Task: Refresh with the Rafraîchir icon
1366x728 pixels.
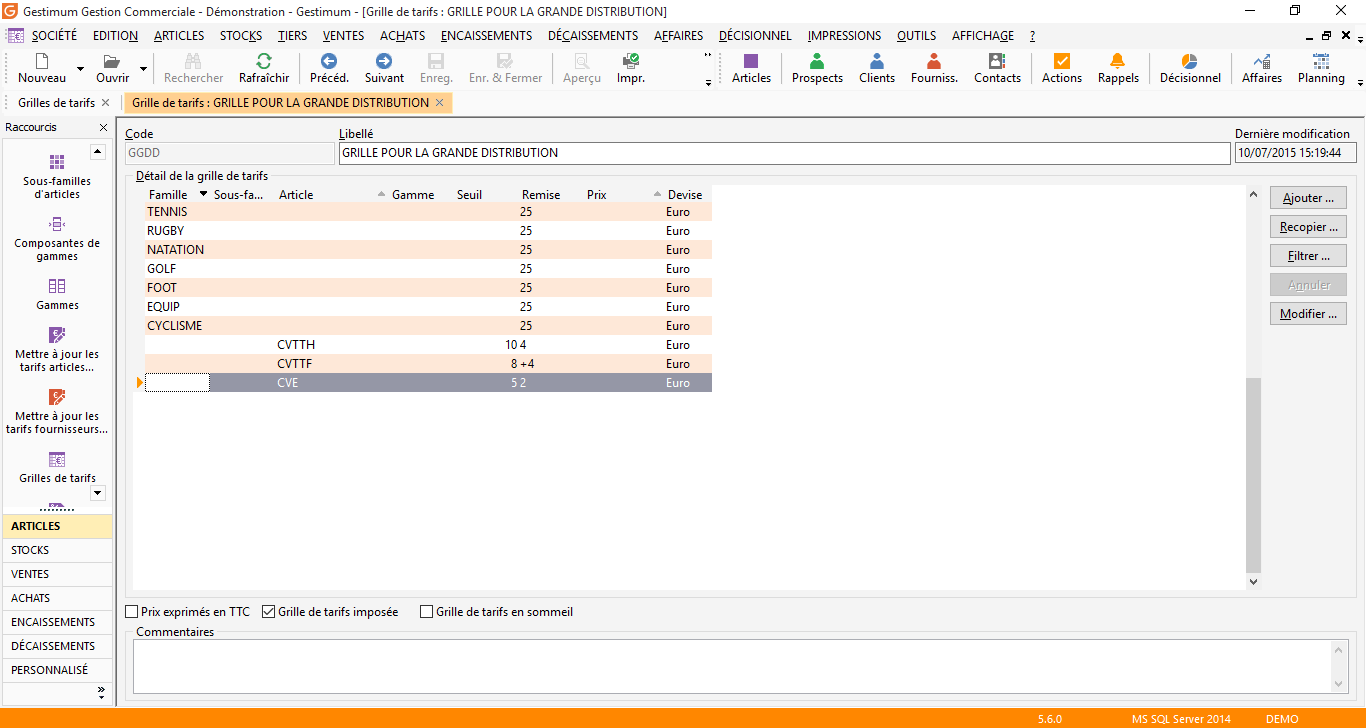Action: click(264, 68)
